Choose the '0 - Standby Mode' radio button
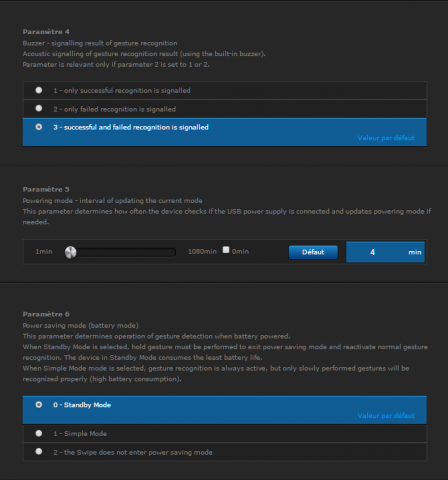Image resolution: width=448 pixels, height=480 pixels. pyautogui.click(x=39, y=405)
